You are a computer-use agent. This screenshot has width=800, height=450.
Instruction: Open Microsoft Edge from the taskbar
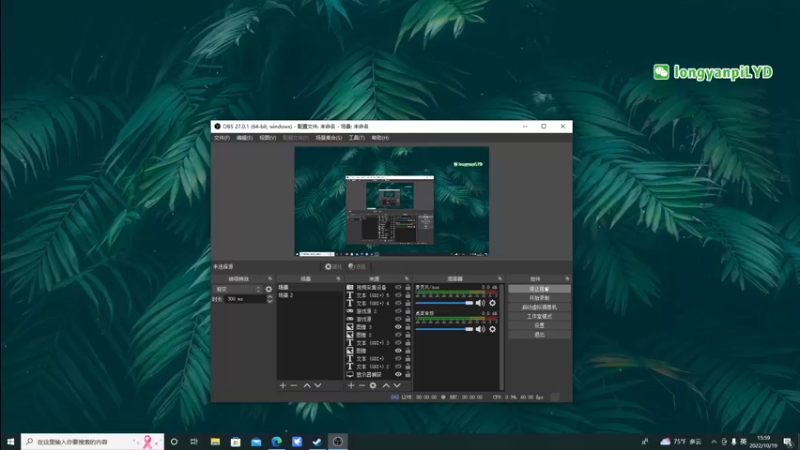coord(277,442)
